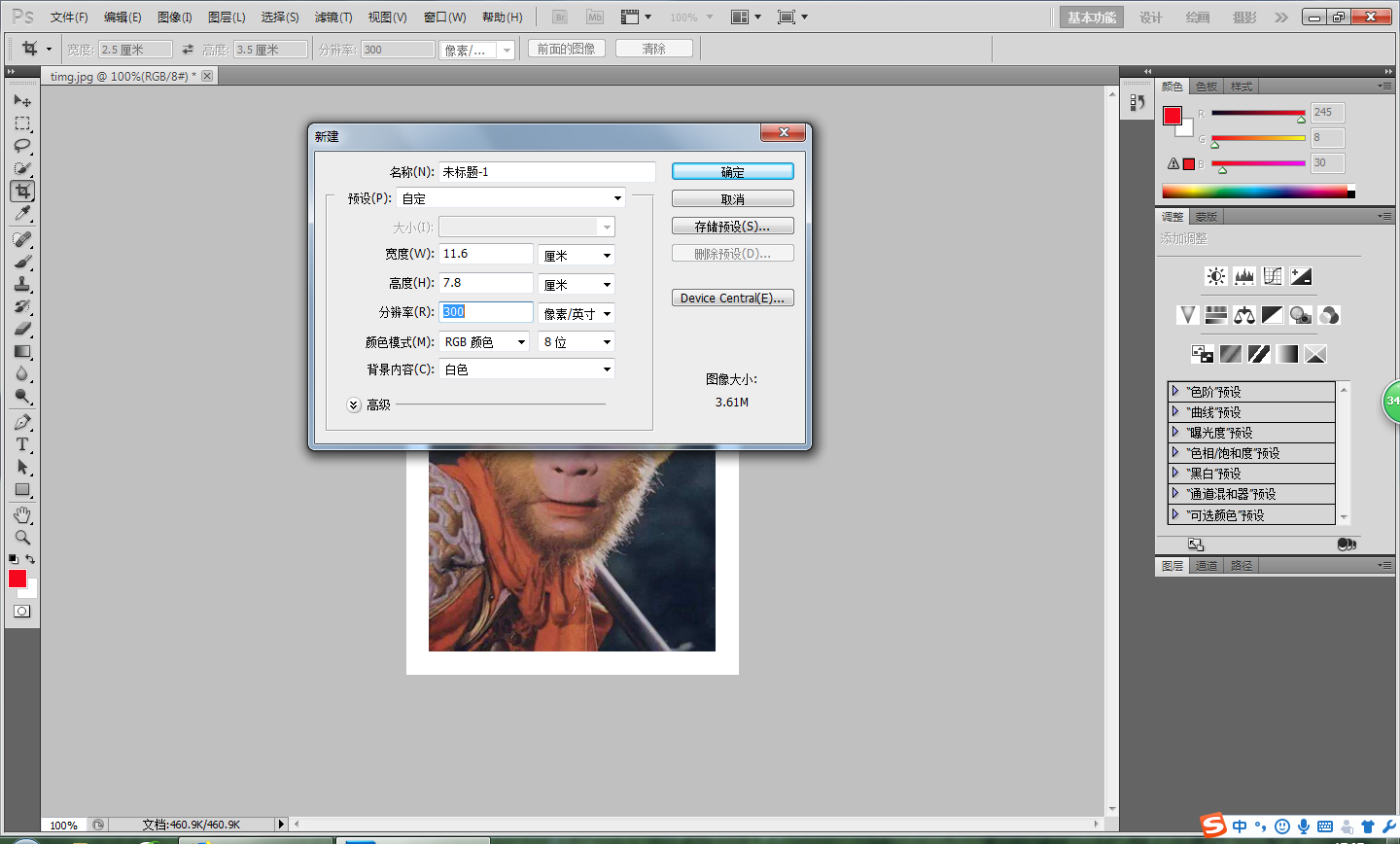
Task: Select the Dodge tool
Action: pos(22,396)
